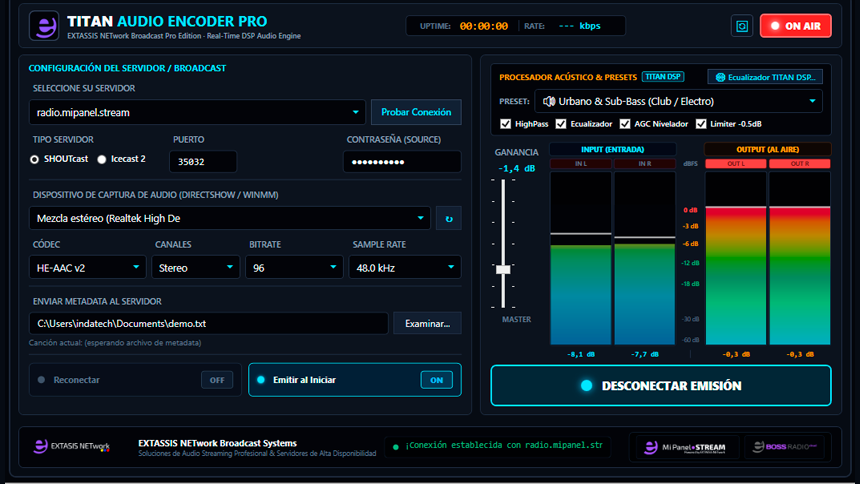Click the OUTPUT (AL AIRE) header
860x484 pixels.
click(x=768, y=149)
